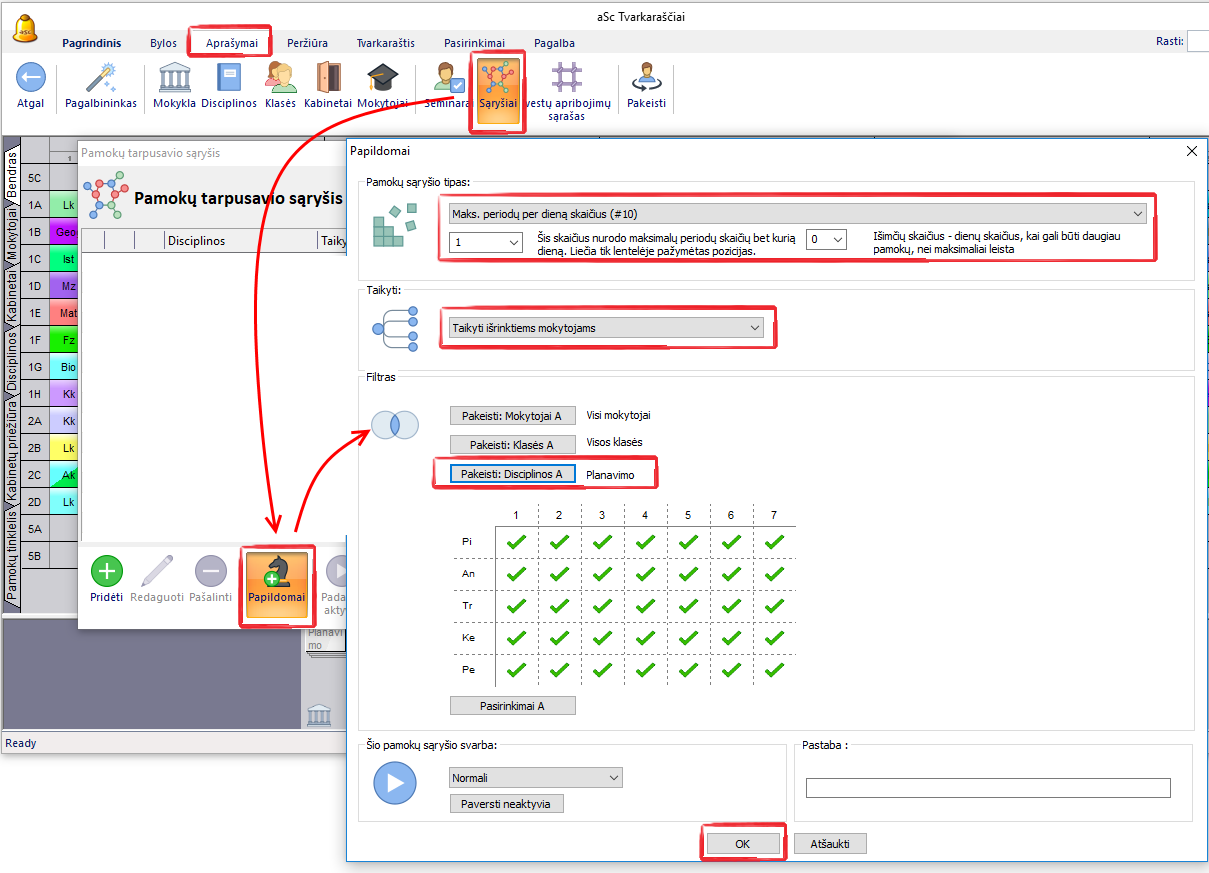
Task: Open the Disciplinos subjects icon
Action: [229, 79]
